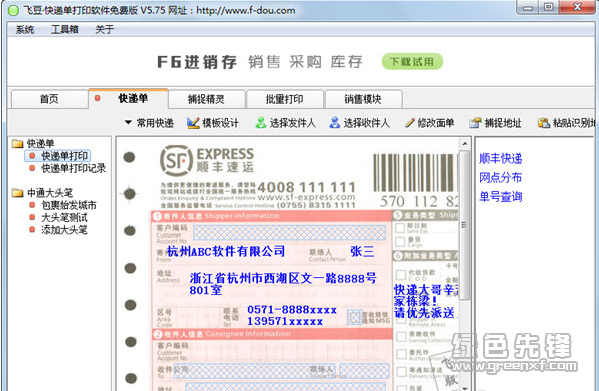
Task: Click the F6进销存 banner text
Action: point(197,62)
